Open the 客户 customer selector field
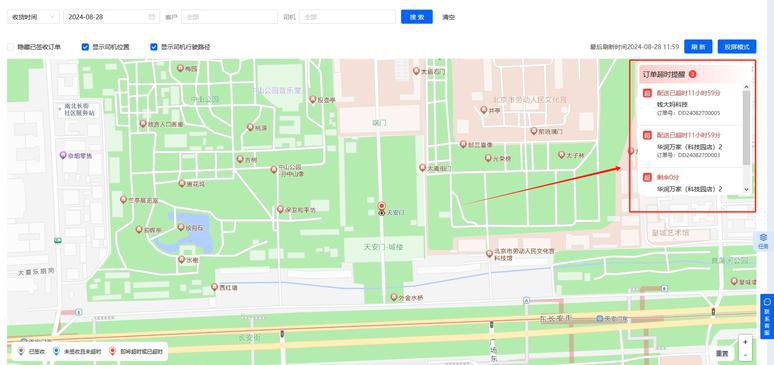The image size is (774, 365). pos(229,17)
